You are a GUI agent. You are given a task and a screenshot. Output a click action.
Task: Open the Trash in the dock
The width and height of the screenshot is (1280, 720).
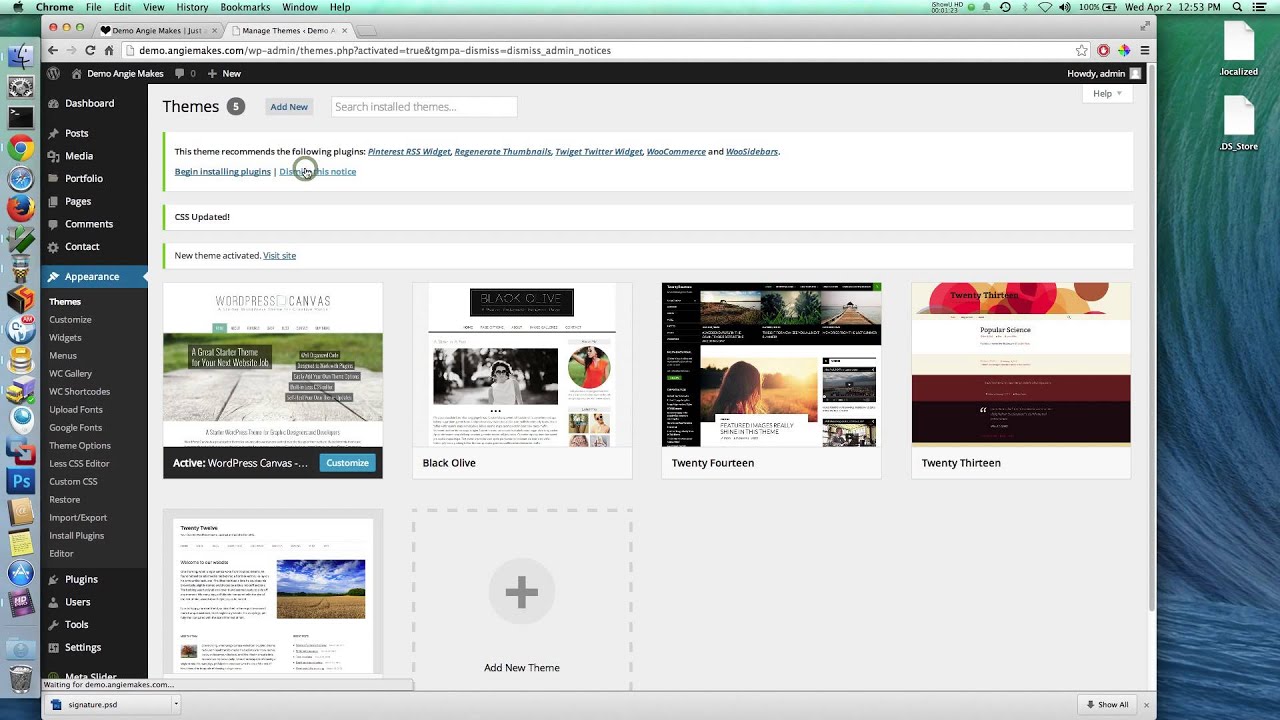[20, 679]
